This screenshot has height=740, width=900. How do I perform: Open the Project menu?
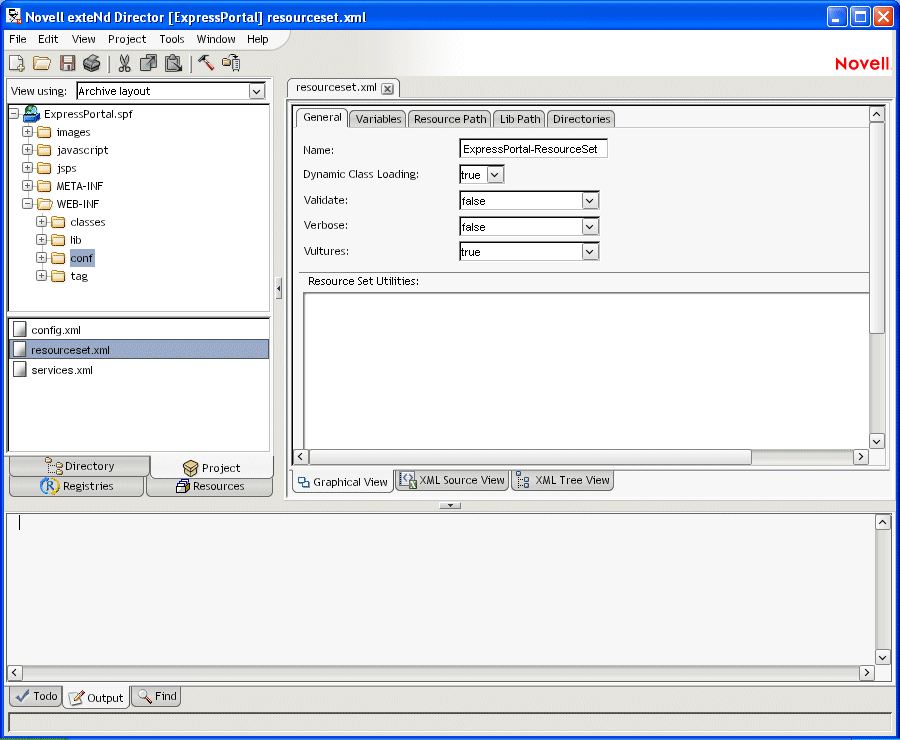tap(127, 39)
